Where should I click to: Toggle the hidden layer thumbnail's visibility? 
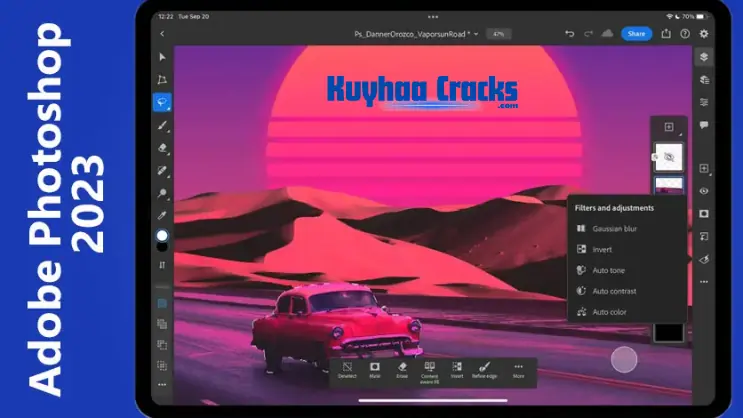point(668,156)
